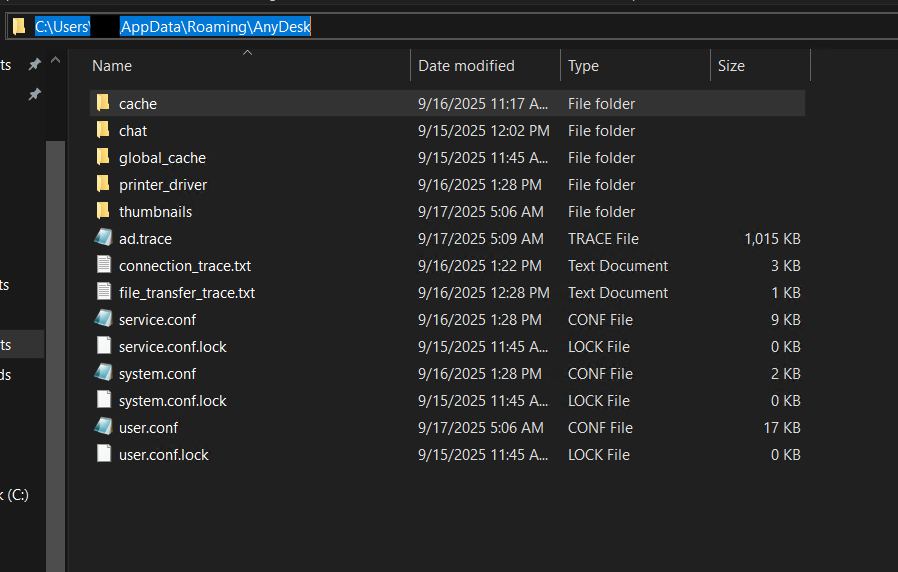The width and height of the screenshot is (898, 572).
Task: Click the printer_driver folder icon
Action: (103, 184)
